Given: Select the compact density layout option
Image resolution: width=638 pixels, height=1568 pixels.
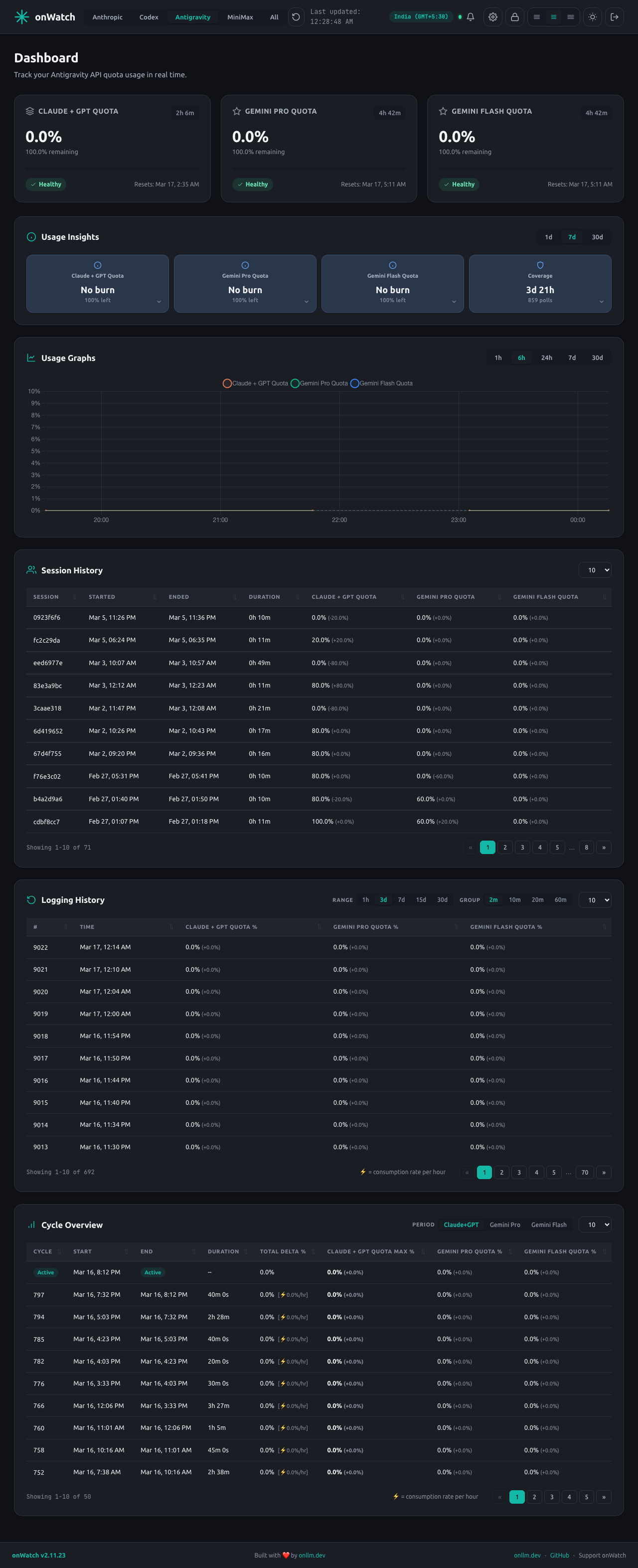Looking at the screenshot, I should click(x=537, y=17).
